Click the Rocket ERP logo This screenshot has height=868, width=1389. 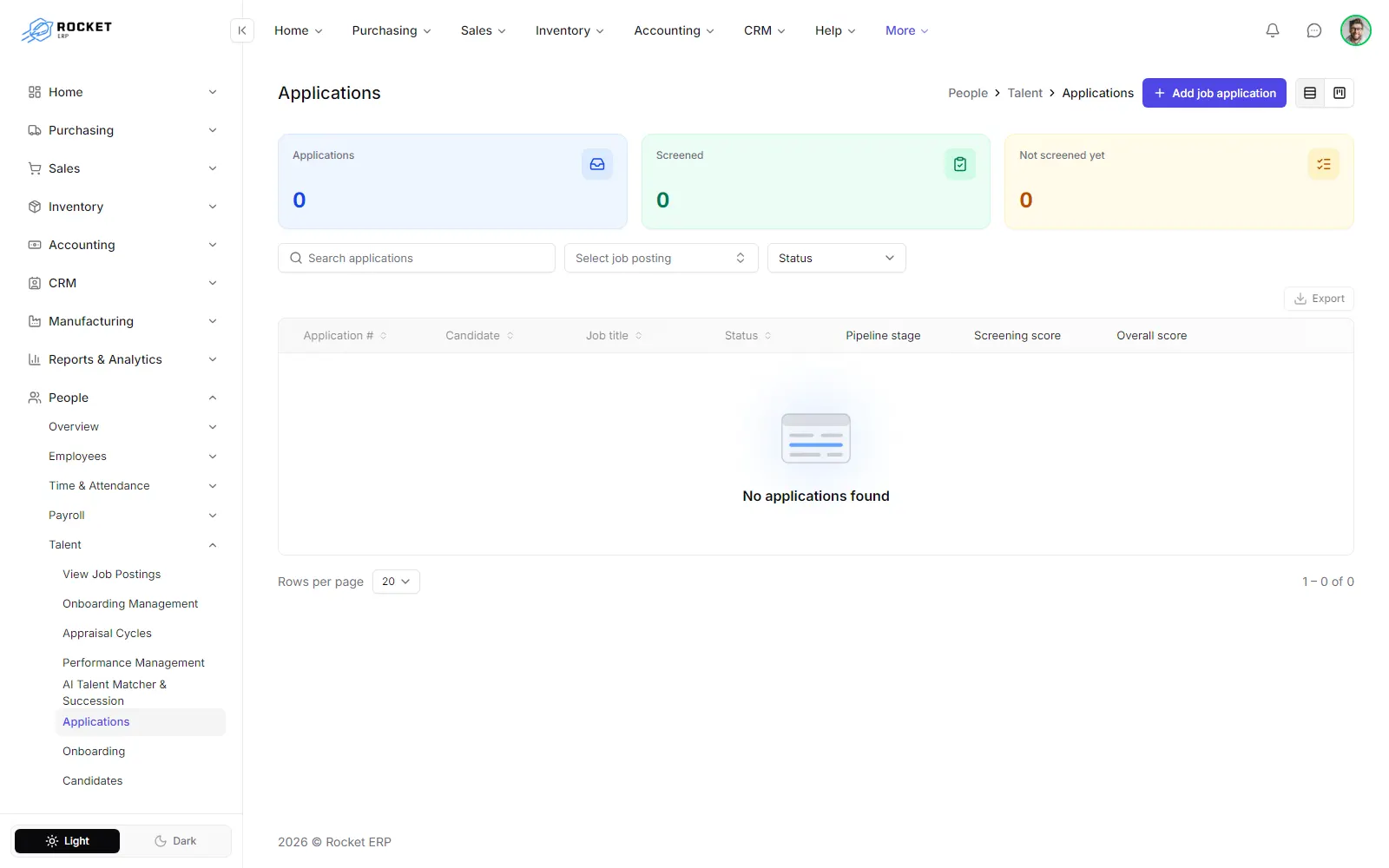(67, 30)
